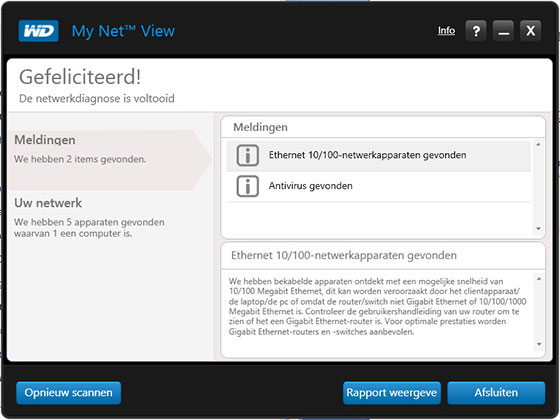Click the Afsluiten button

pyautogui.click(x=496, y=393)
